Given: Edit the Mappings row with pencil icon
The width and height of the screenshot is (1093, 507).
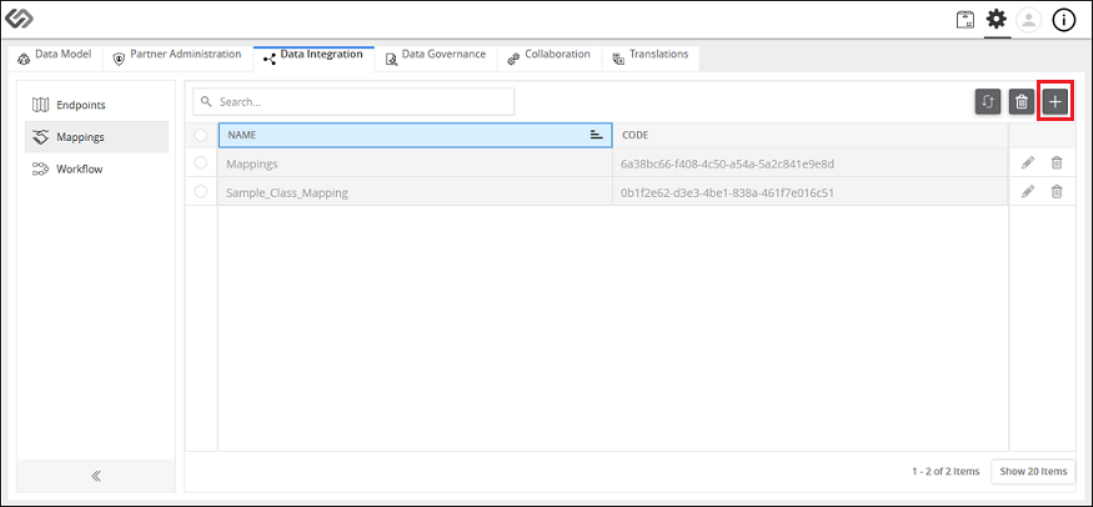Looking at the screenshot, I should (1027, 163).
